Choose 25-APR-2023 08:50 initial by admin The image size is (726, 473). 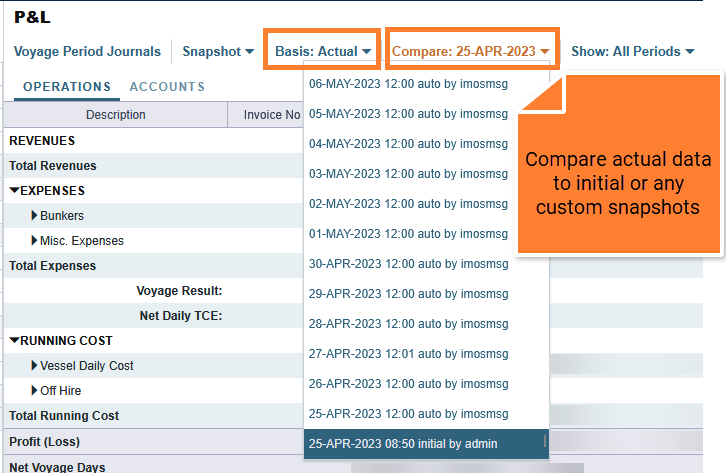403,443
